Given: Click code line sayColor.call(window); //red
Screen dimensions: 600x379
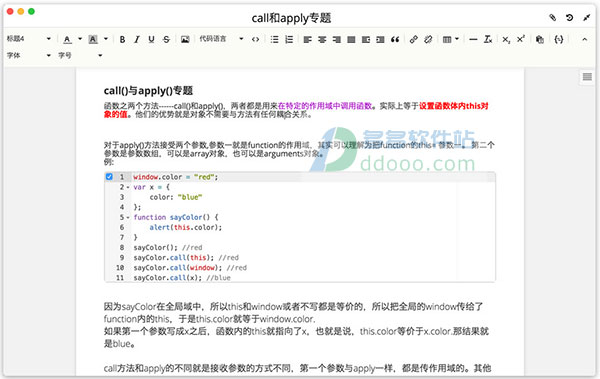Looking at the screenshot, I should pyautogui.click(x=190, y=268).
